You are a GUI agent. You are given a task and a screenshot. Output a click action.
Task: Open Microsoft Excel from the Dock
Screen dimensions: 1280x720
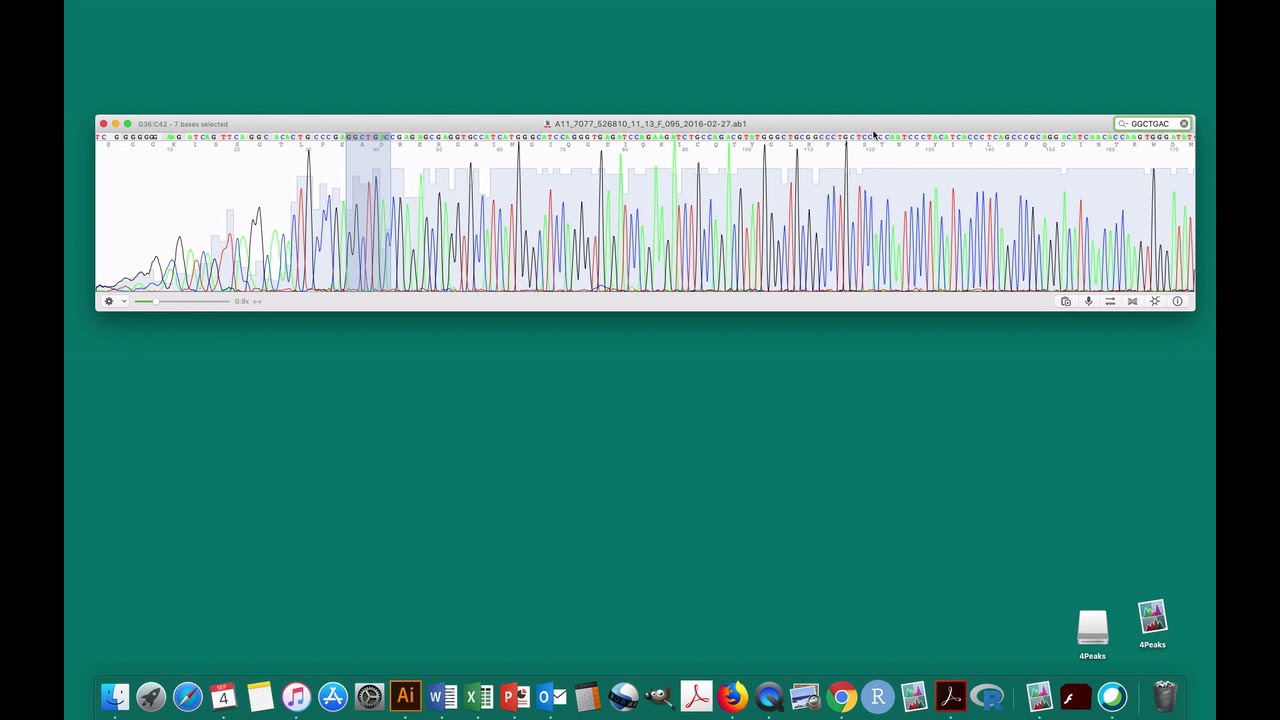478,696
